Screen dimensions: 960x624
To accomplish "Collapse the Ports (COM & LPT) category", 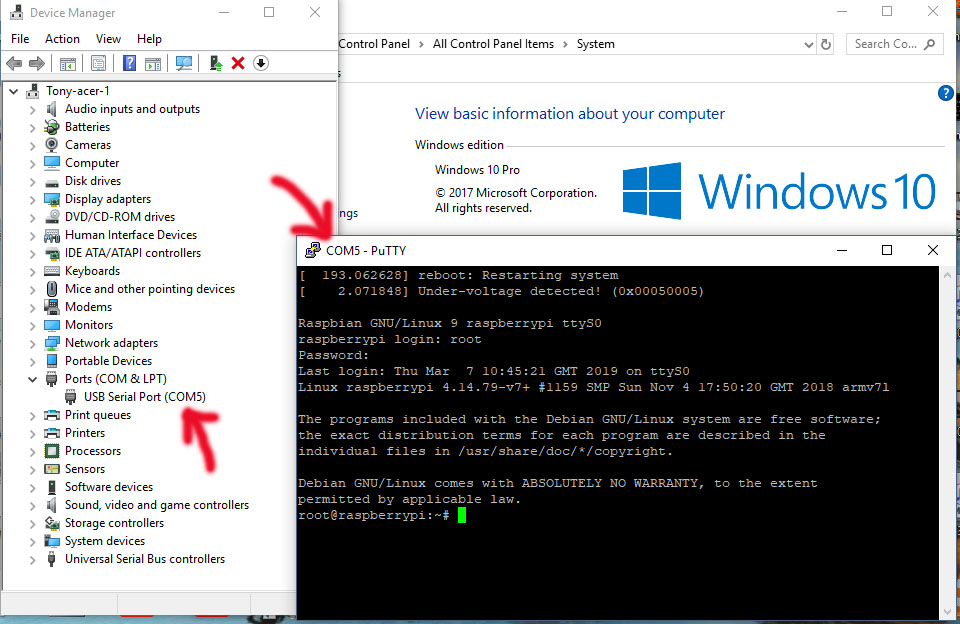I will (x=32, y=379).
